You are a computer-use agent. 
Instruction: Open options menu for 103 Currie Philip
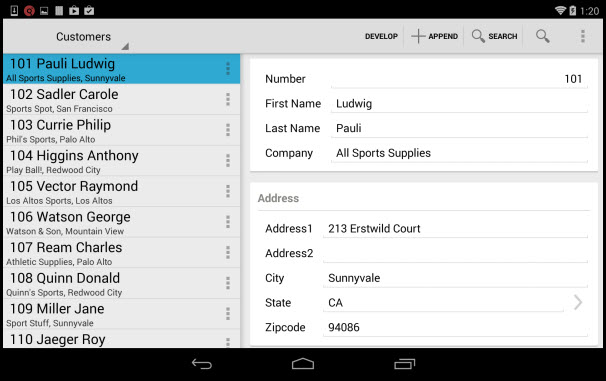point(228,130)
